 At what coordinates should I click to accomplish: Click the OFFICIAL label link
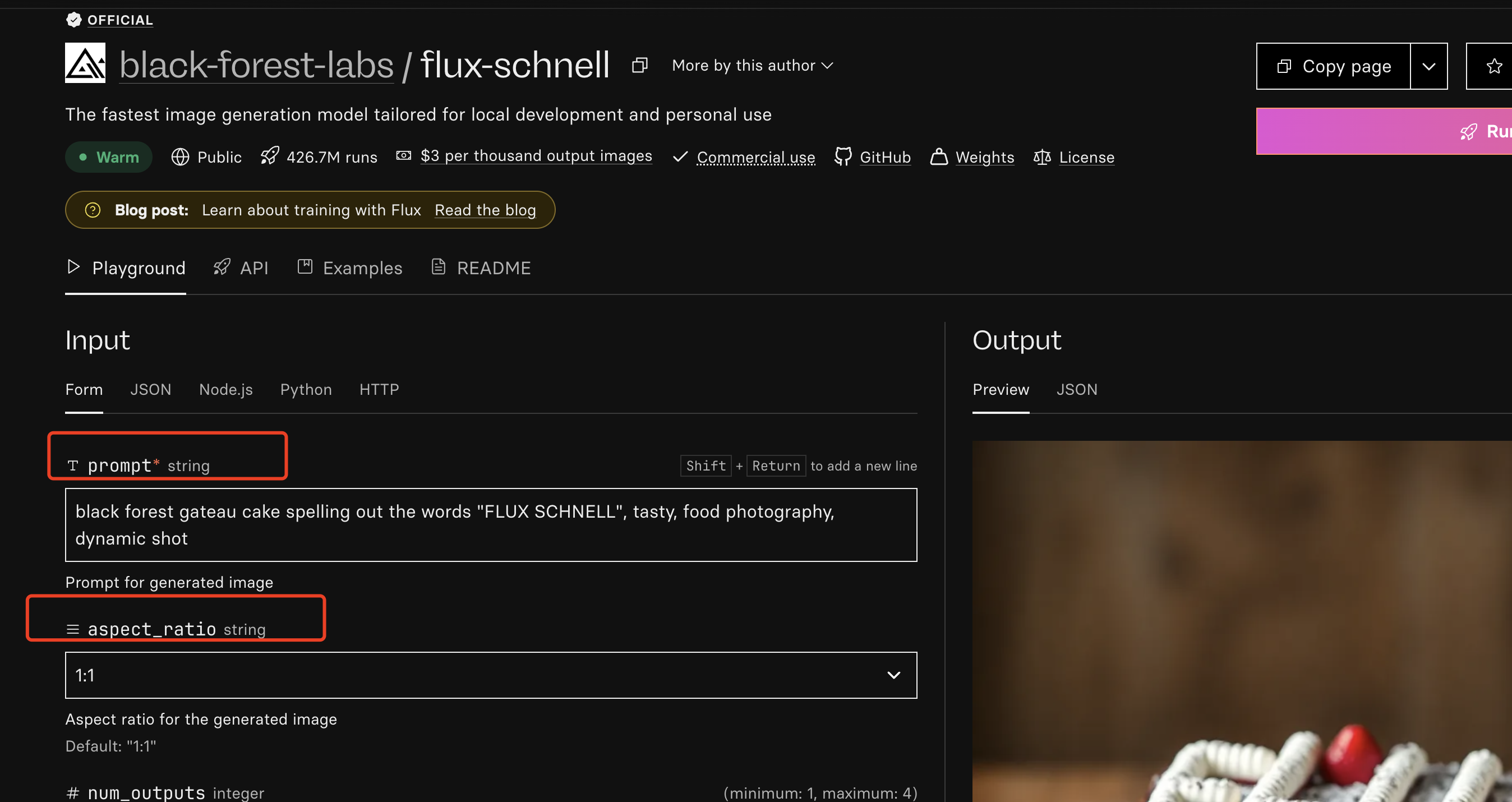coord(120,20)
